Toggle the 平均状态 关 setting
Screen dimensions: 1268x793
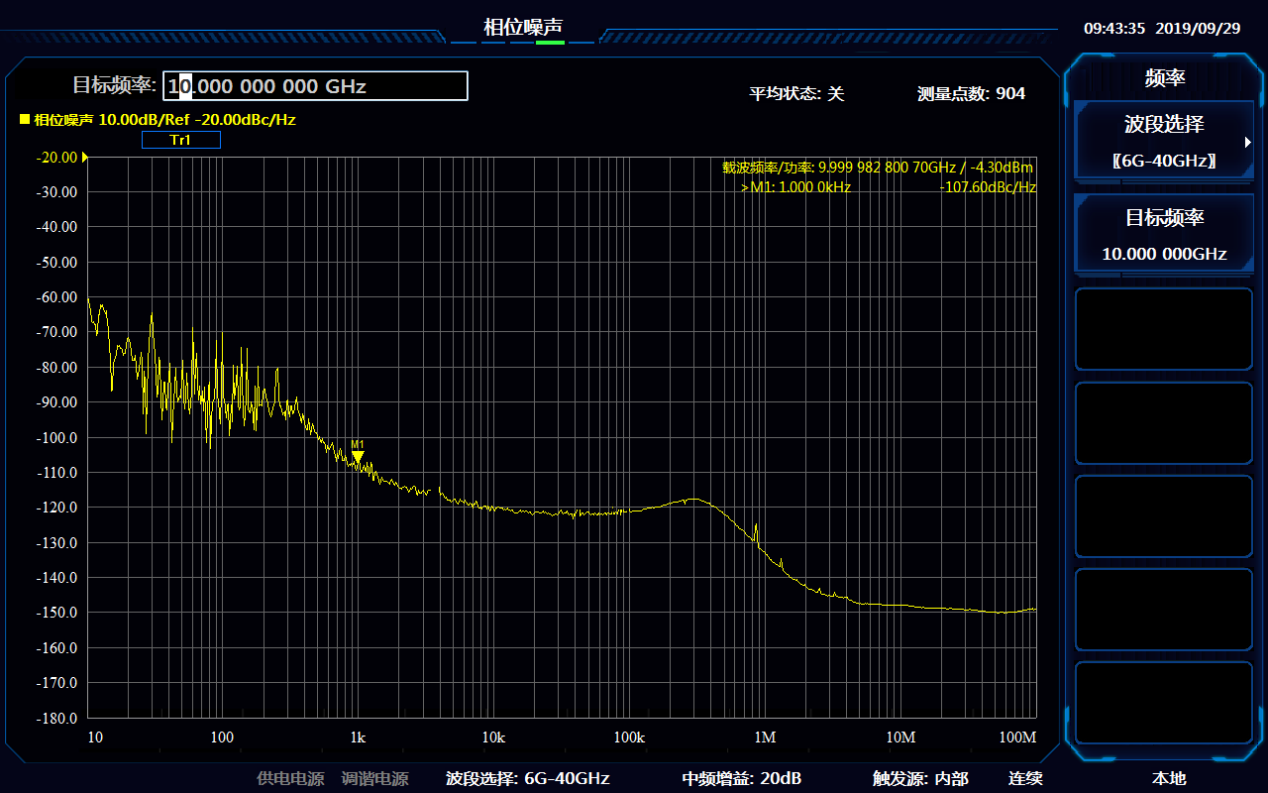coord(797,94)
